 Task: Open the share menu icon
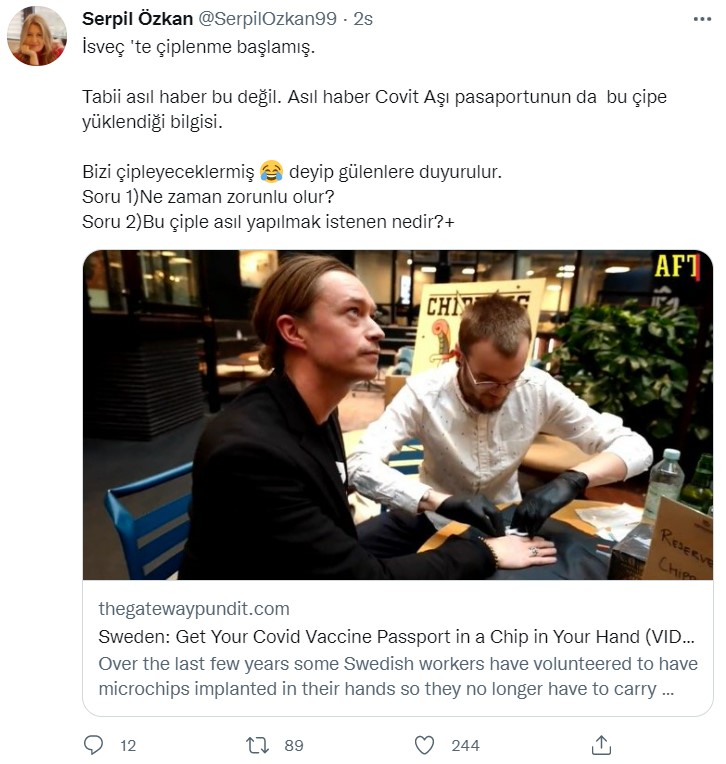601,745
